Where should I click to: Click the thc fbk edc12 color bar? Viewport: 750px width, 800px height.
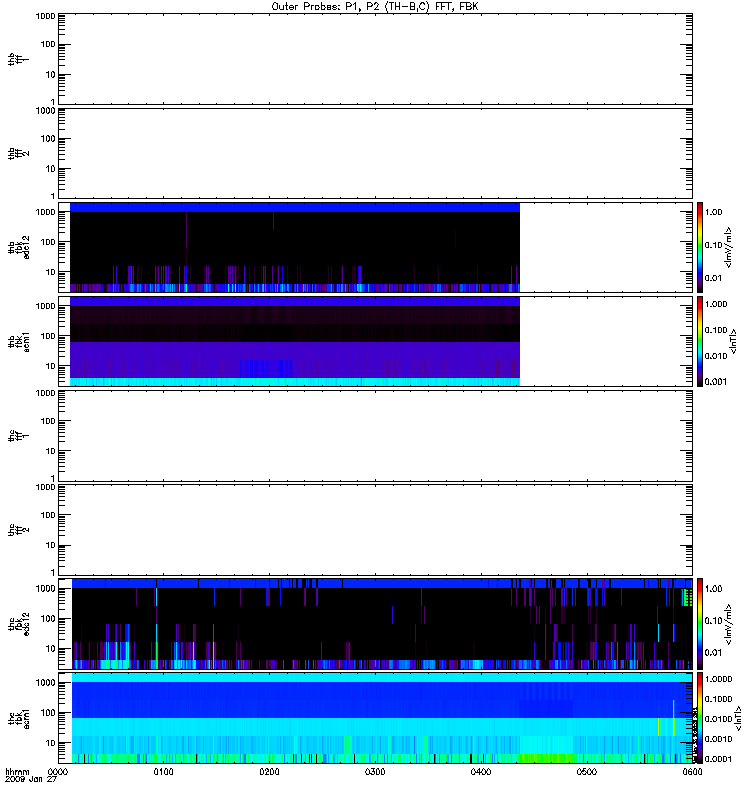[x=700, y=623]
